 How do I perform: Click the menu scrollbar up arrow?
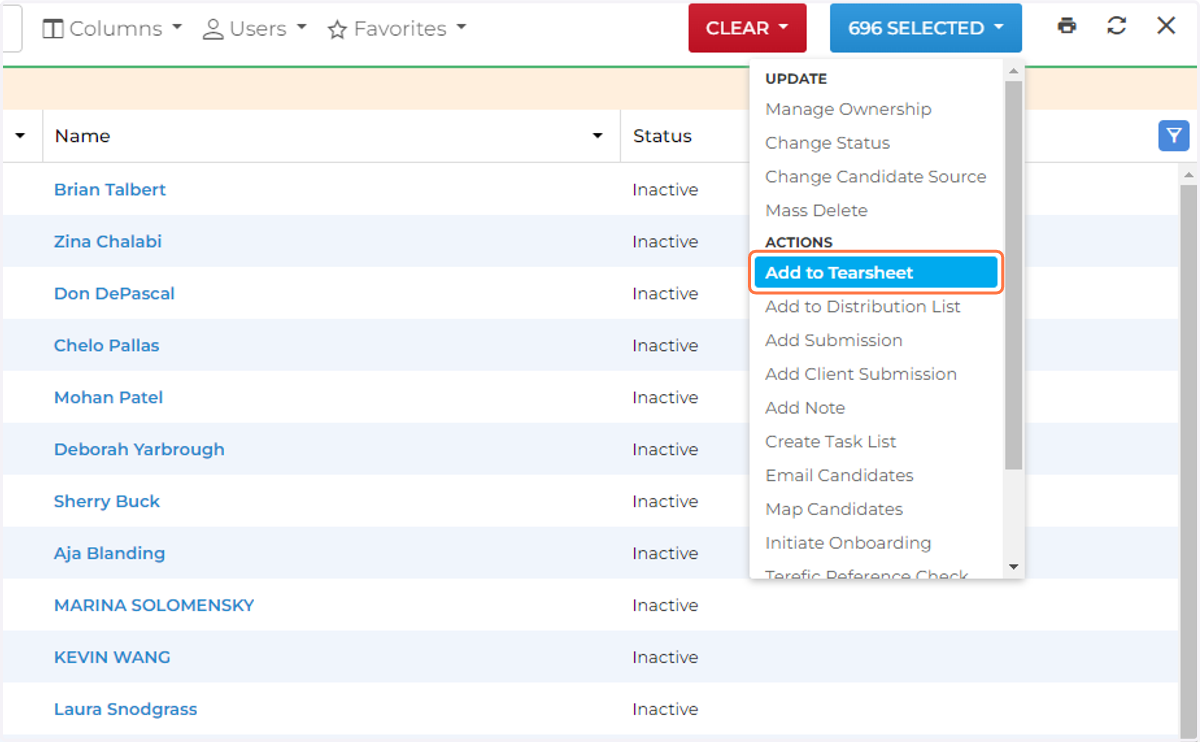1013,71
